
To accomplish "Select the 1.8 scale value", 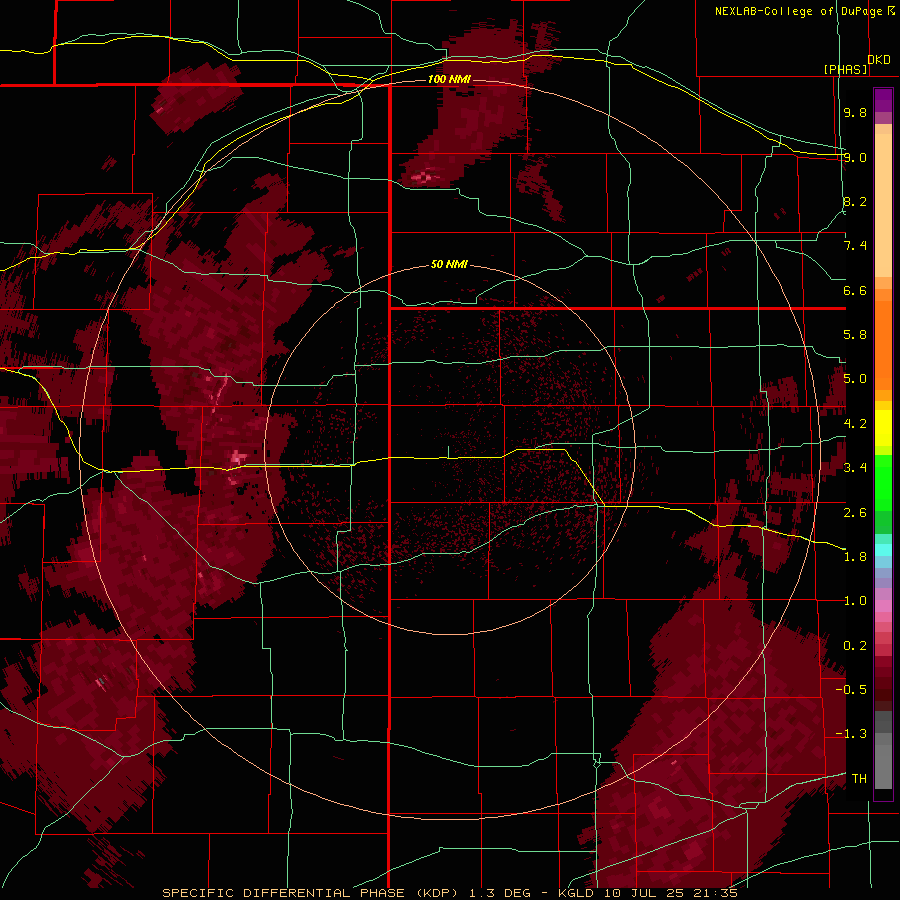I will pyautogui.click(x=855, y=557).
